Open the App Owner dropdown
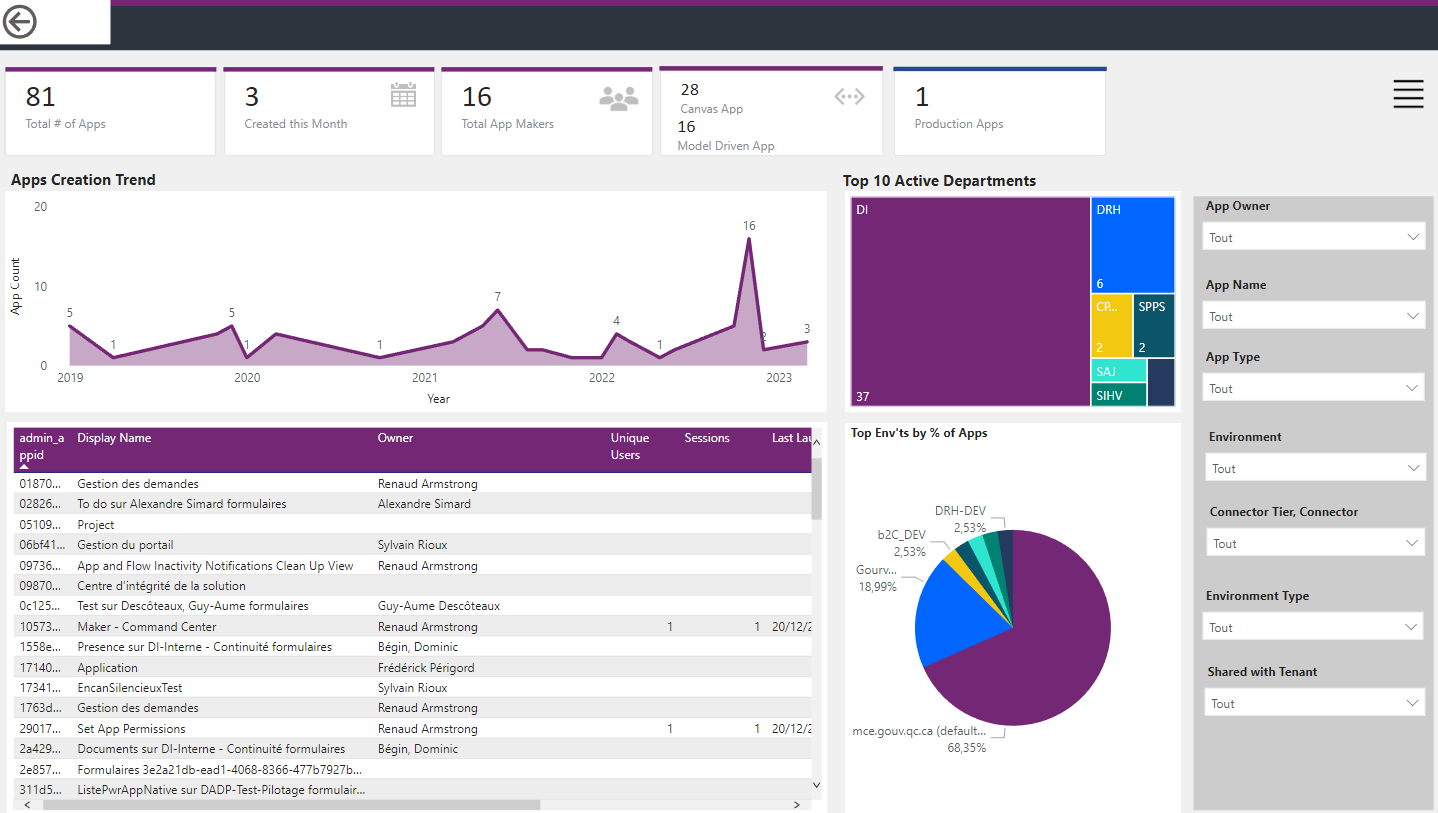1438x813 pixels. coord(1313,237)
